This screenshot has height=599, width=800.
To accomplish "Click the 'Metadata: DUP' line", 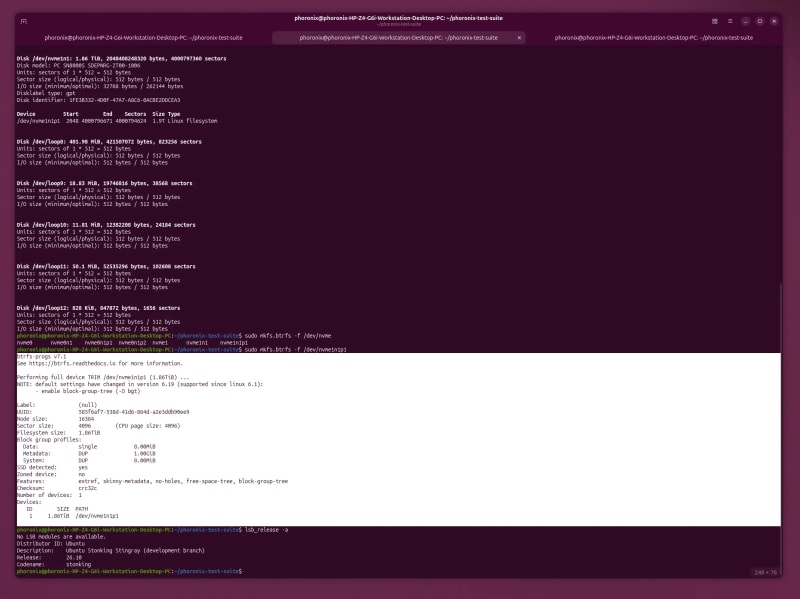I will (89, 454).
